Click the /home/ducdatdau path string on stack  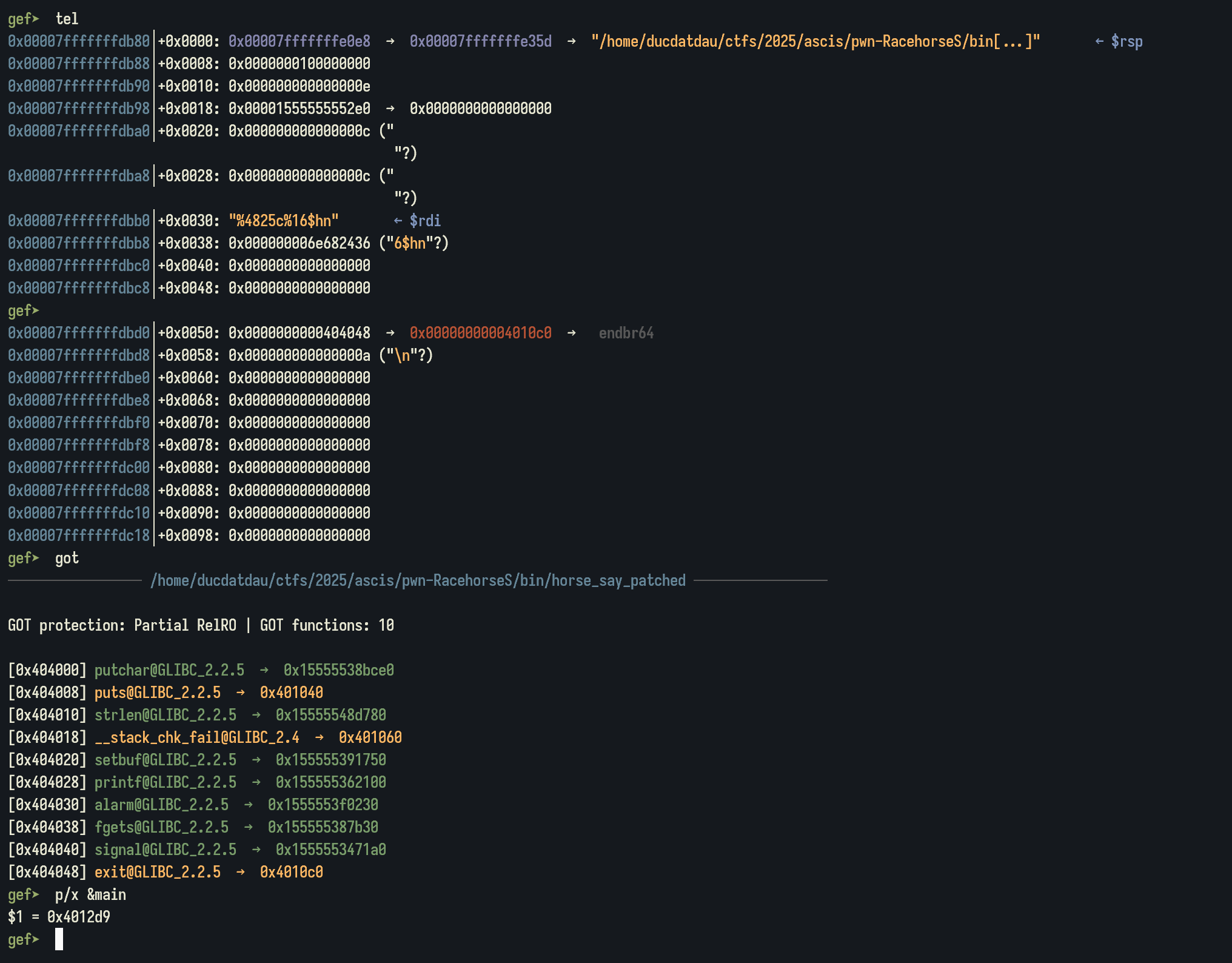coord(815,41)
